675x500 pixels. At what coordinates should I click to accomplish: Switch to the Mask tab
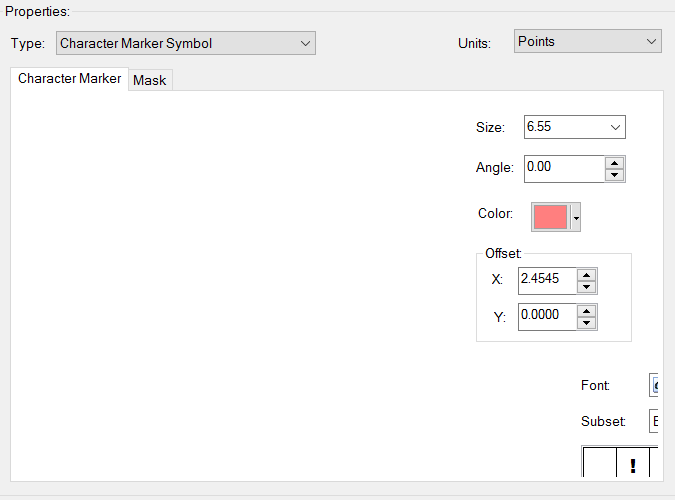coord(150,80)
